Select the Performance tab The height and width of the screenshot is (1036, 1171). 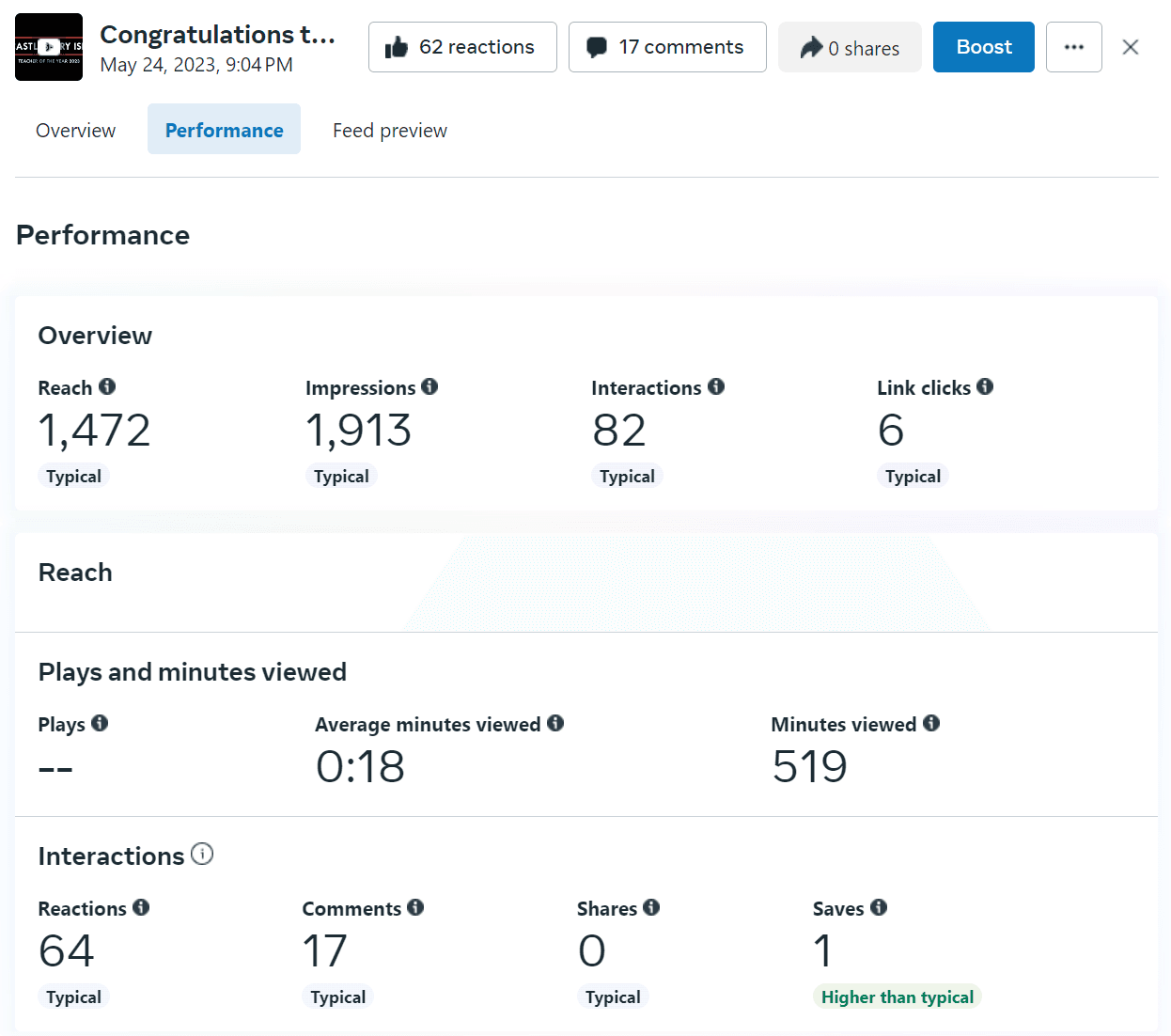point(224,130)
